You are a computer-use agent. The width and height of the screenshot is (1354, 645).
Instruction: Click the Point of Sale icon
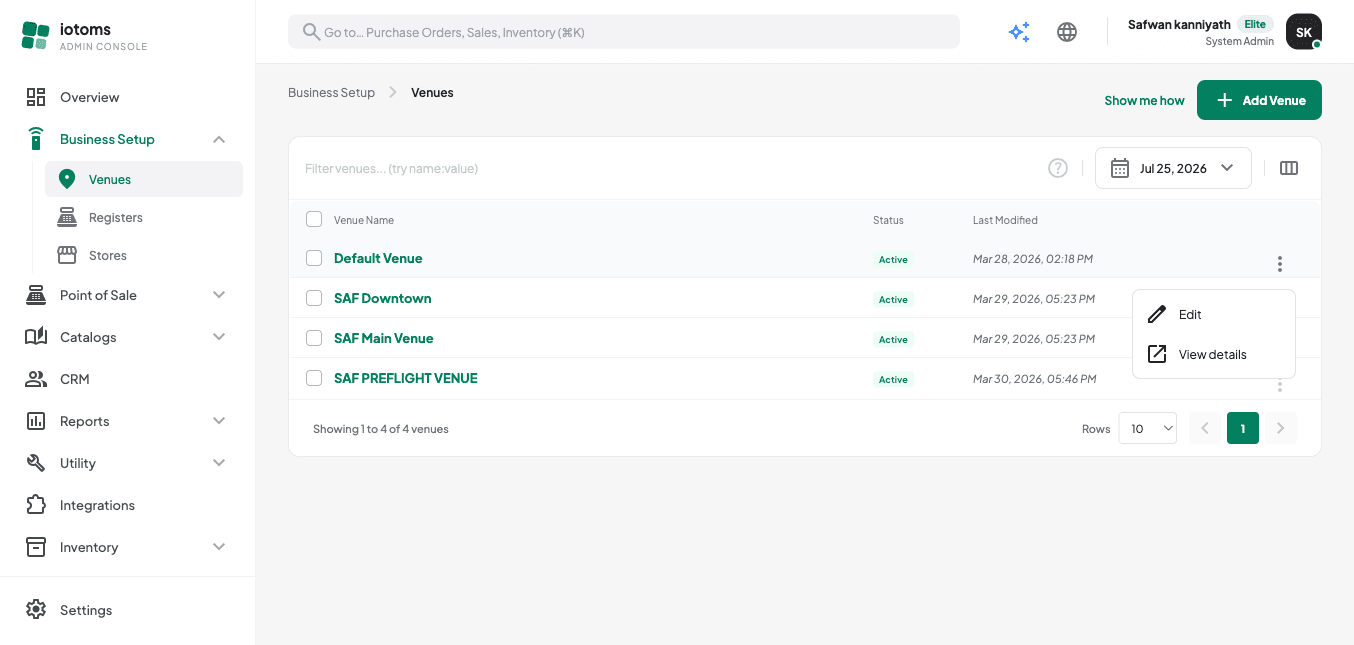pyautogui.click(x=36, y=295)
